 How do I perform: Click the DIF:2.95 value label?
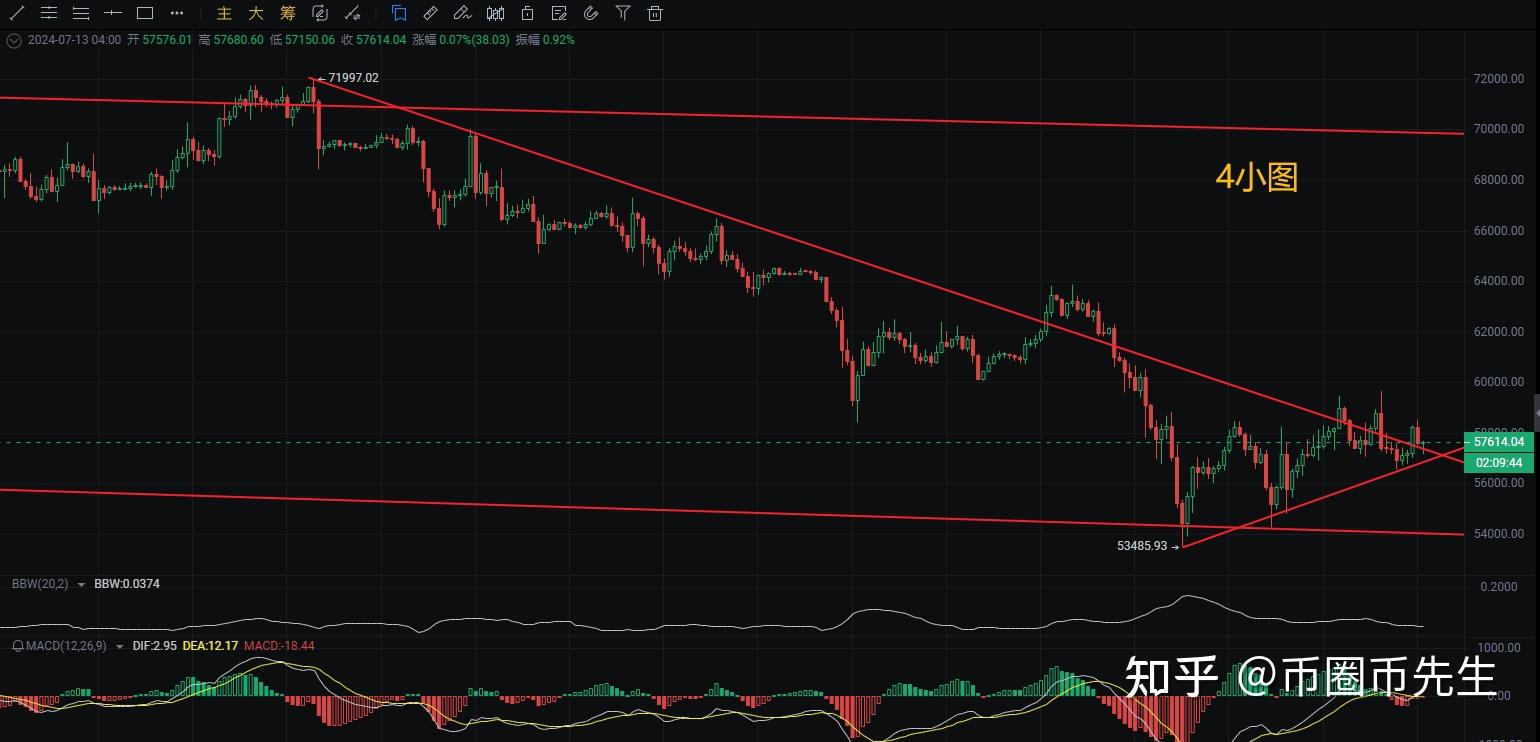click(155, 646)
